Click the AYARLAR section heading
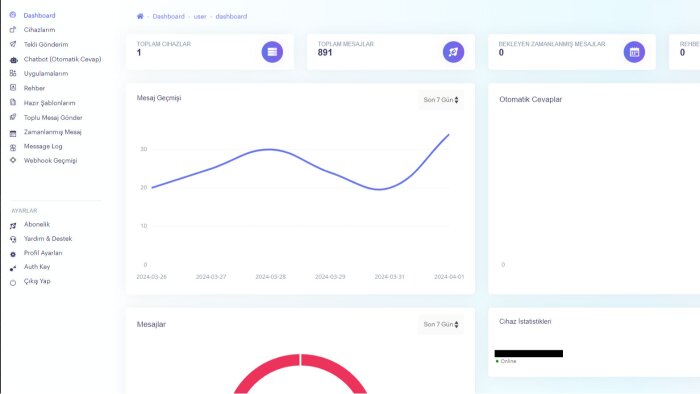This screenshot has width=700, height=394. pos(24,211)
